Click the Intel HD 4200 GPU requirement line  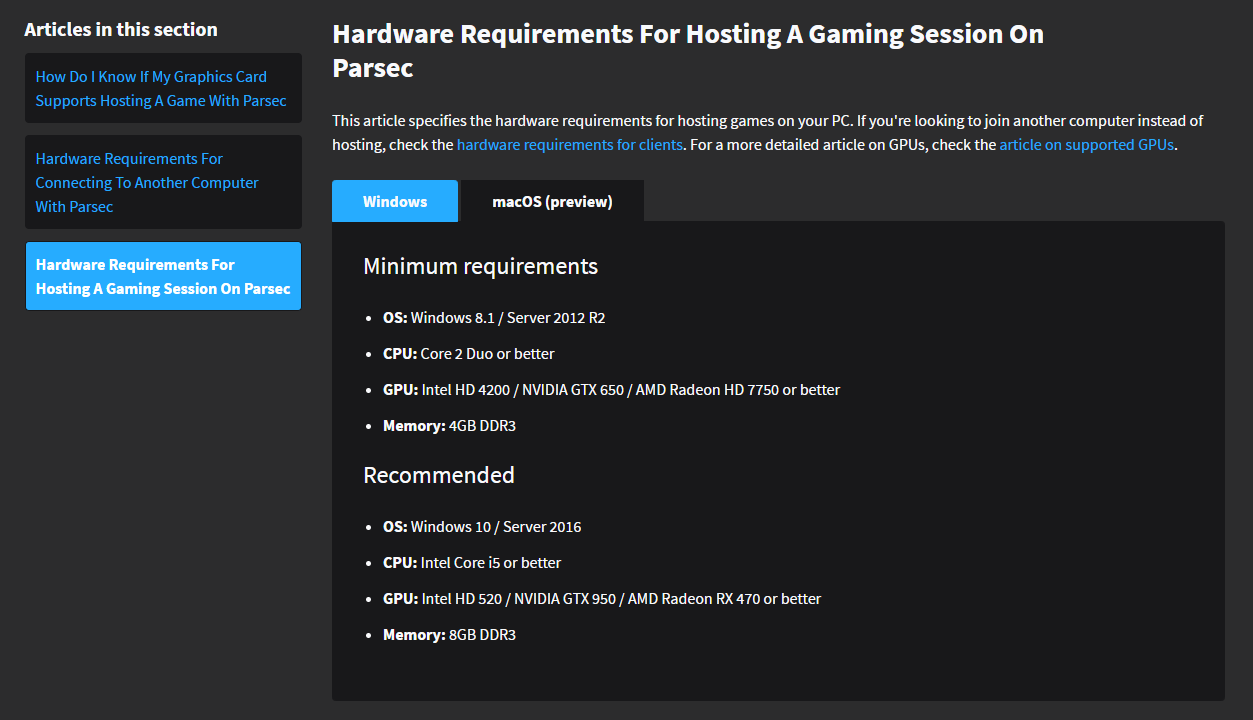[612, 390]
